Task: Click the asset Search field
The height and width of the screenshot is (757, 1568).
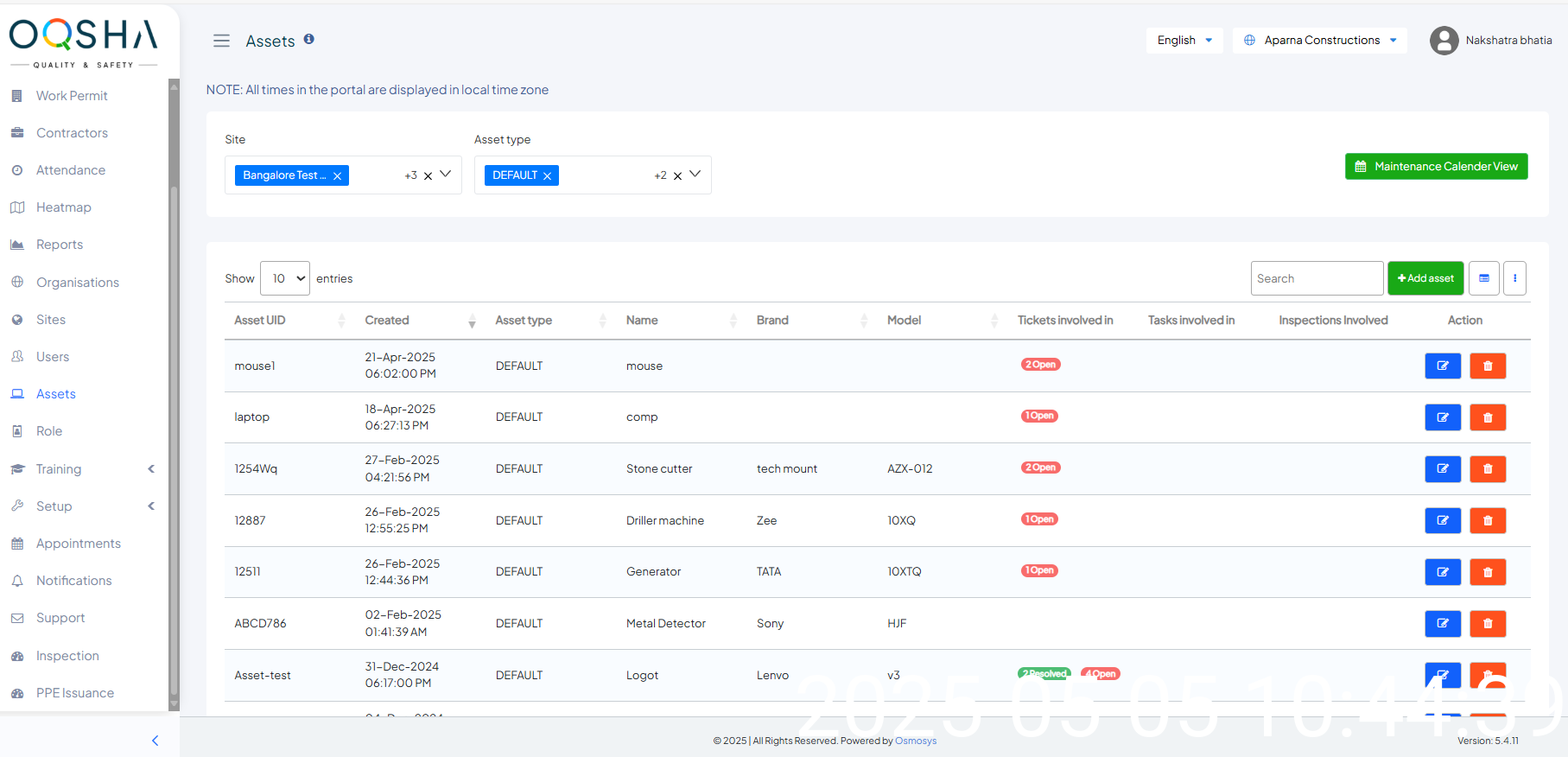Action: click(x=1316, y=278)
